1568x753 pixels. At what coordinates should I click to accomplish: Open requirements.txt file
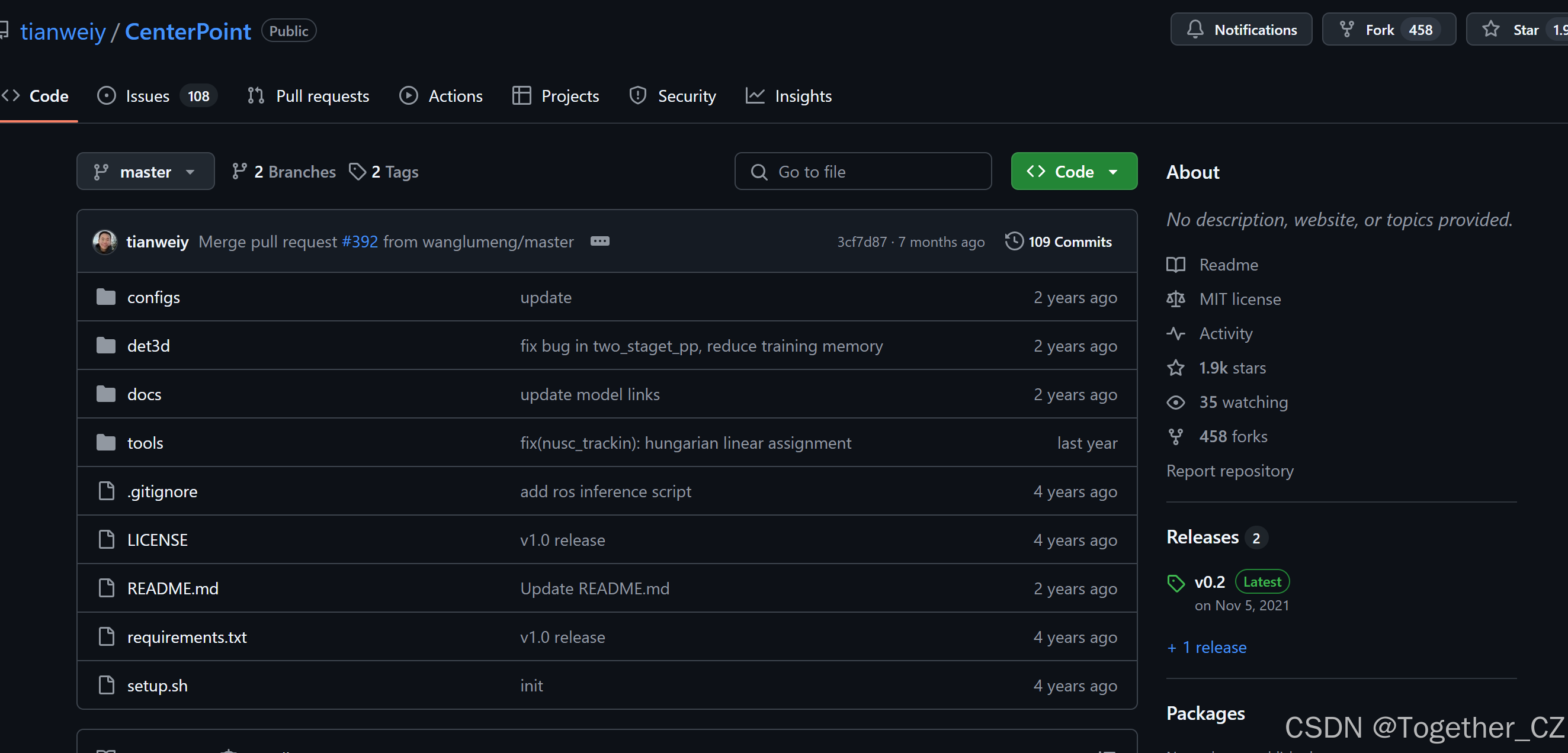point(187,637)
